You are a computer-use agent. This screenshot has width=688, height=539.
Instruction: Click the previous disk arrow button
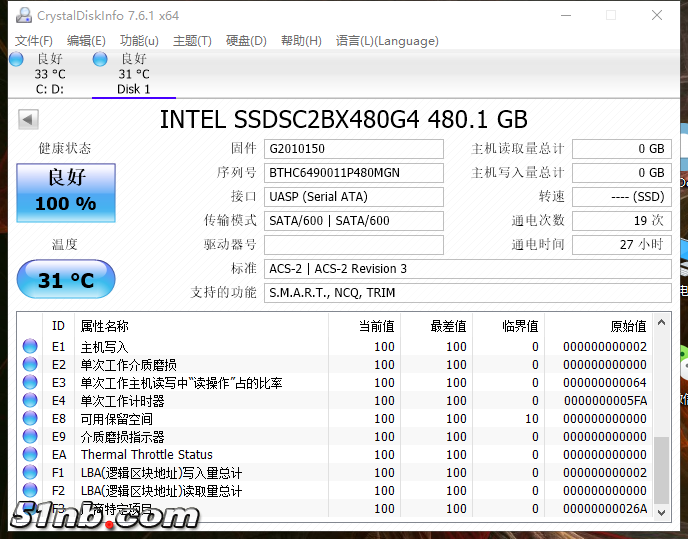tap(28, 120)
